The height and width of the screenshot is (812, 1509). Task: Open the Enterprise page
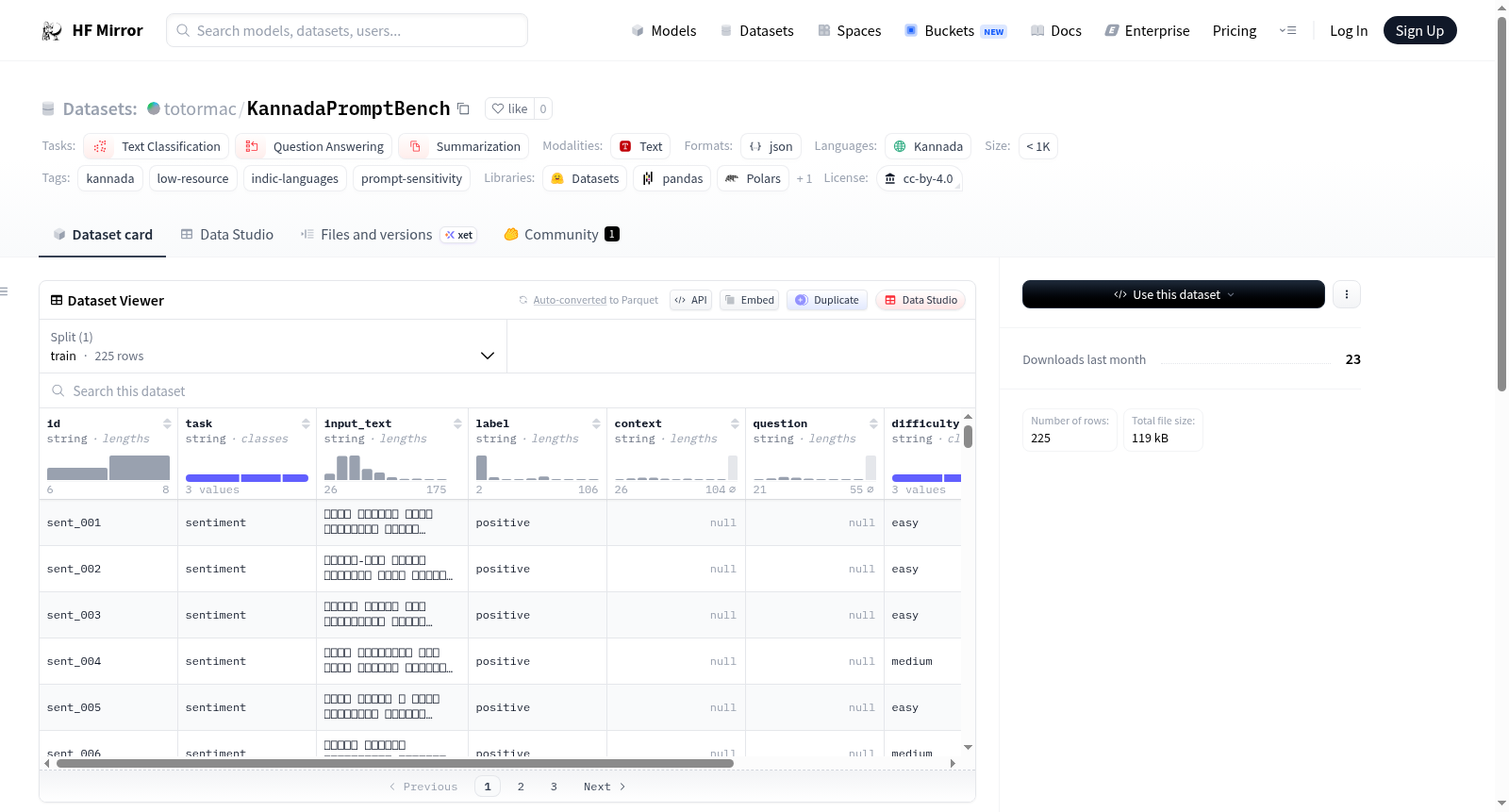tap(1147, 31)
